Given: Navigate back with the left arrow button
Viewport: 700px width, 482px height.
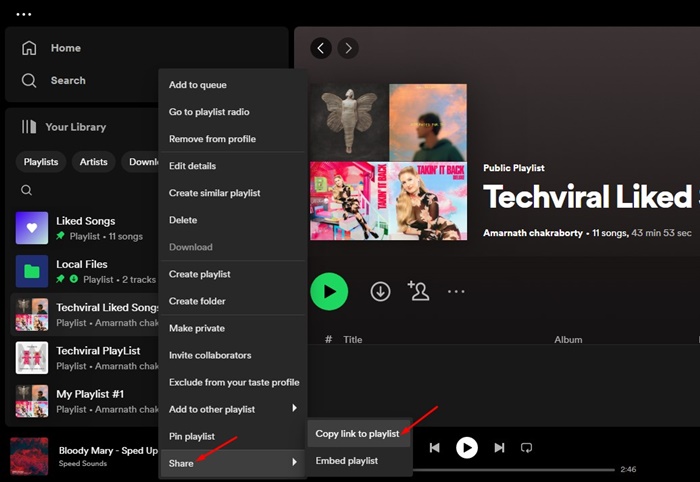Looking at the screenshot, I should 321,48.
